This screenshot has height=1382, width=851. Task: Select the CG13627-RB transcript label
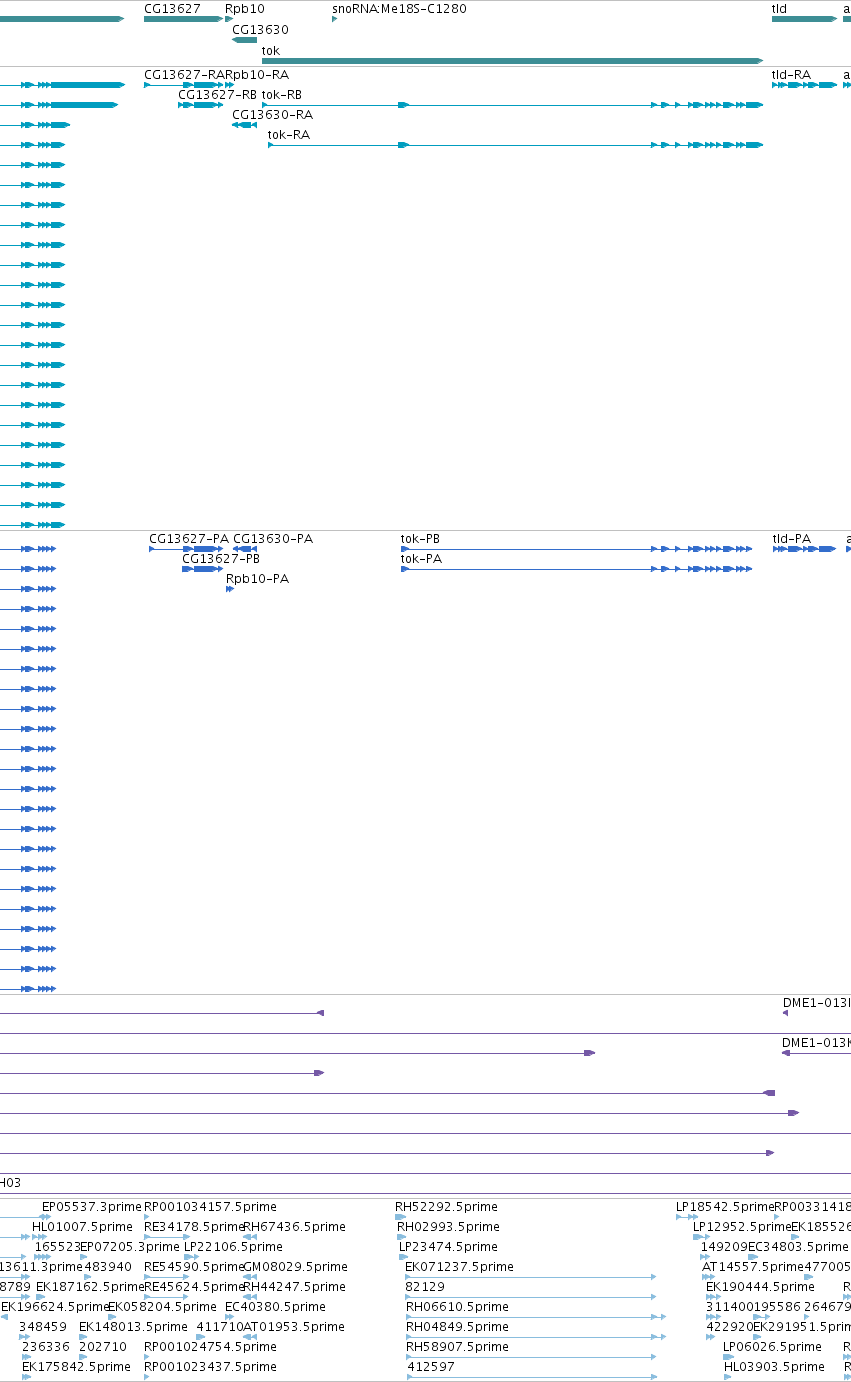(217, 95)
